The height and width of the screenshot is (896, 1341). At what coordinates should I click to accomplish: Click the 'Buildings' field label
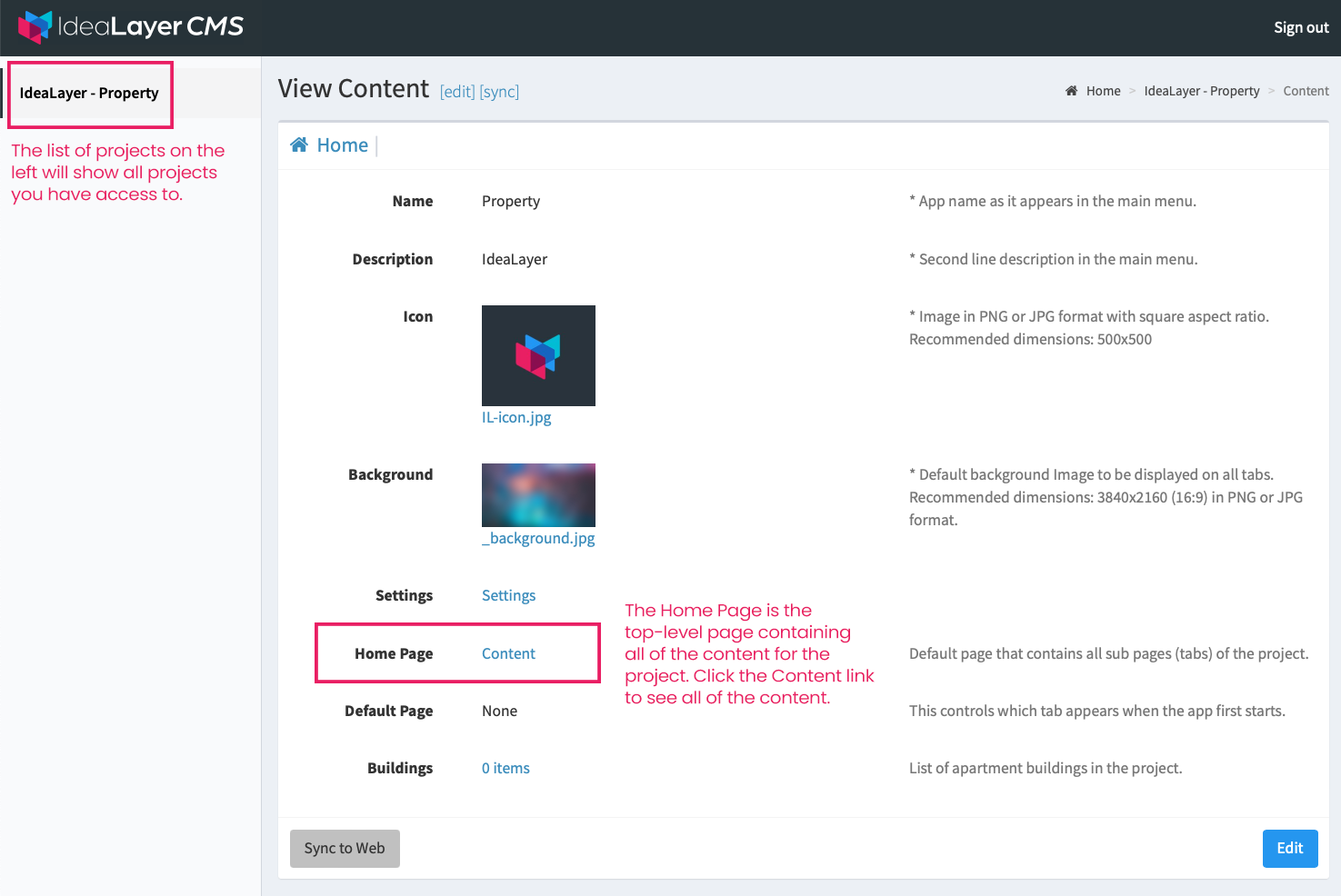coord(400,768)
